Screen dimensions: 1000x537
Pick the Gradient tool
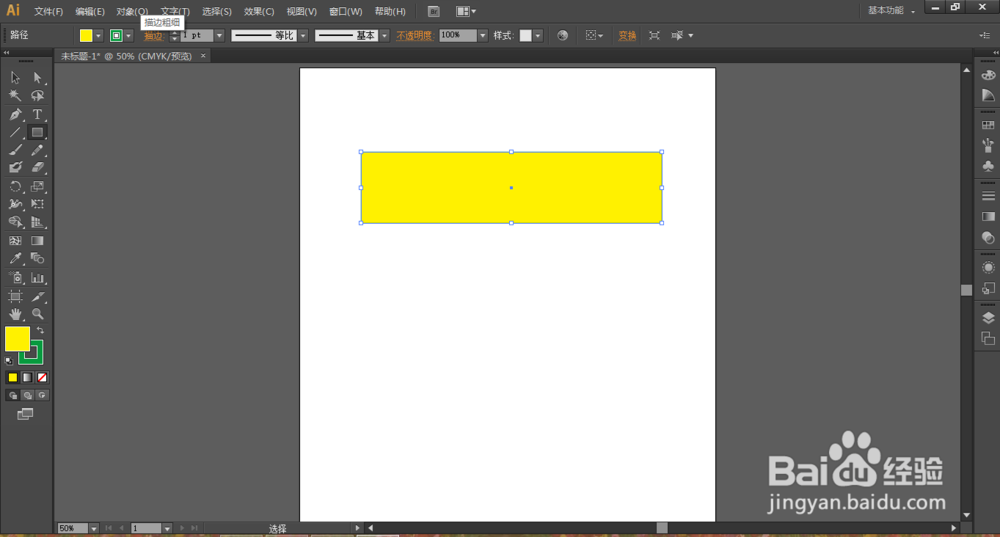[x=38, y=240]
